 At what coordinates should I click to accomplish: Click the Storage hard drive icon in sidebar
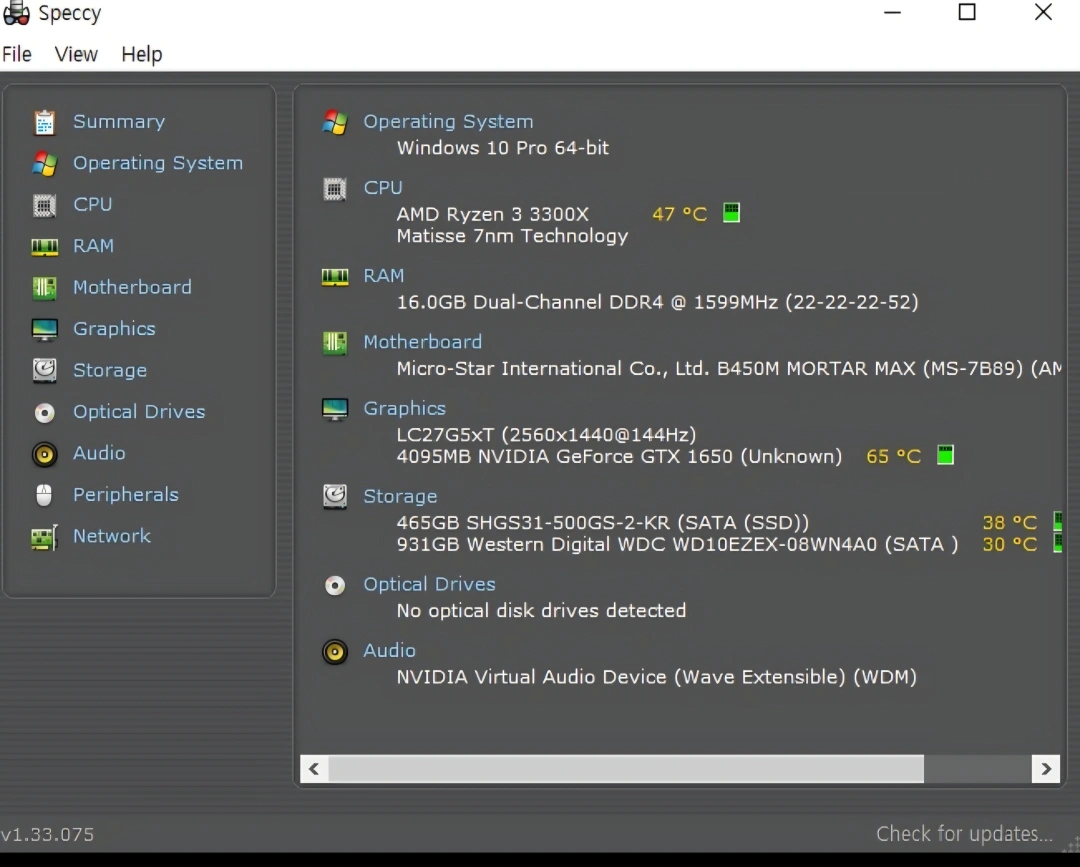45,370
